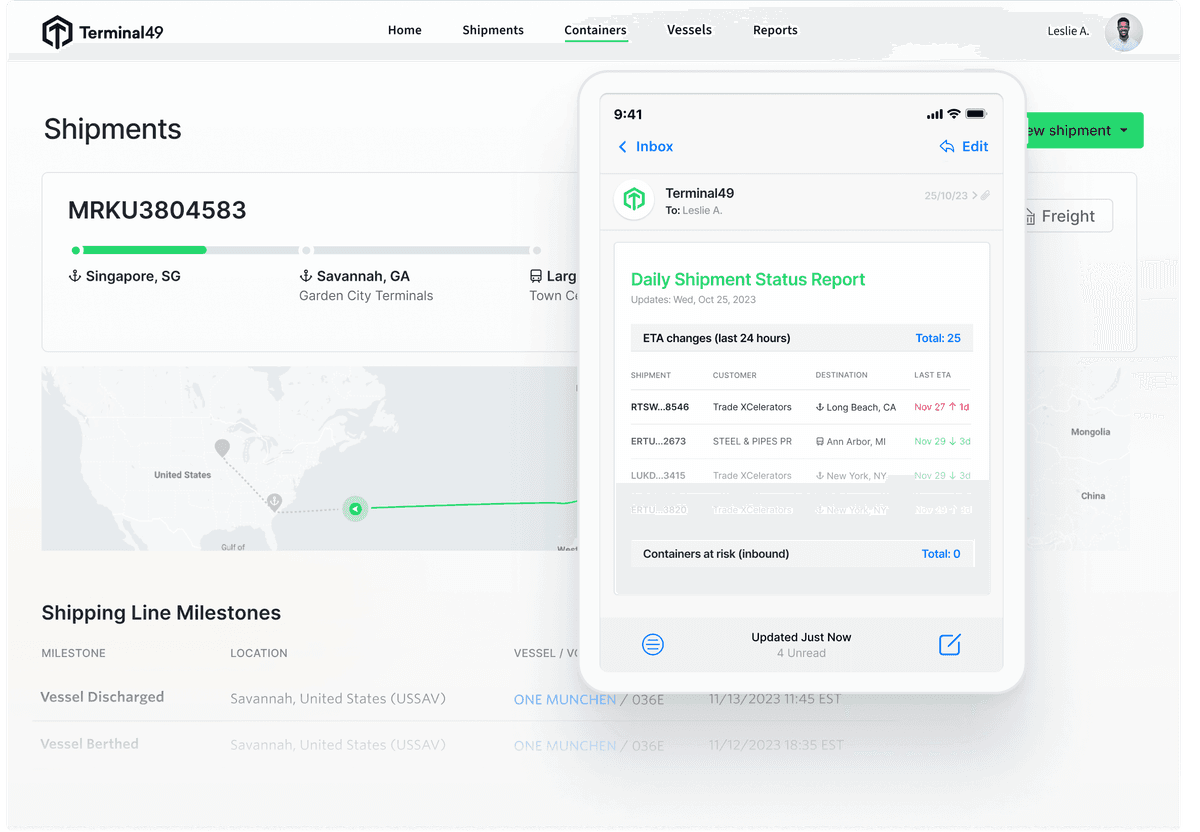
Task: Click the anchor port marker on the map
Action: click(274, 501)
